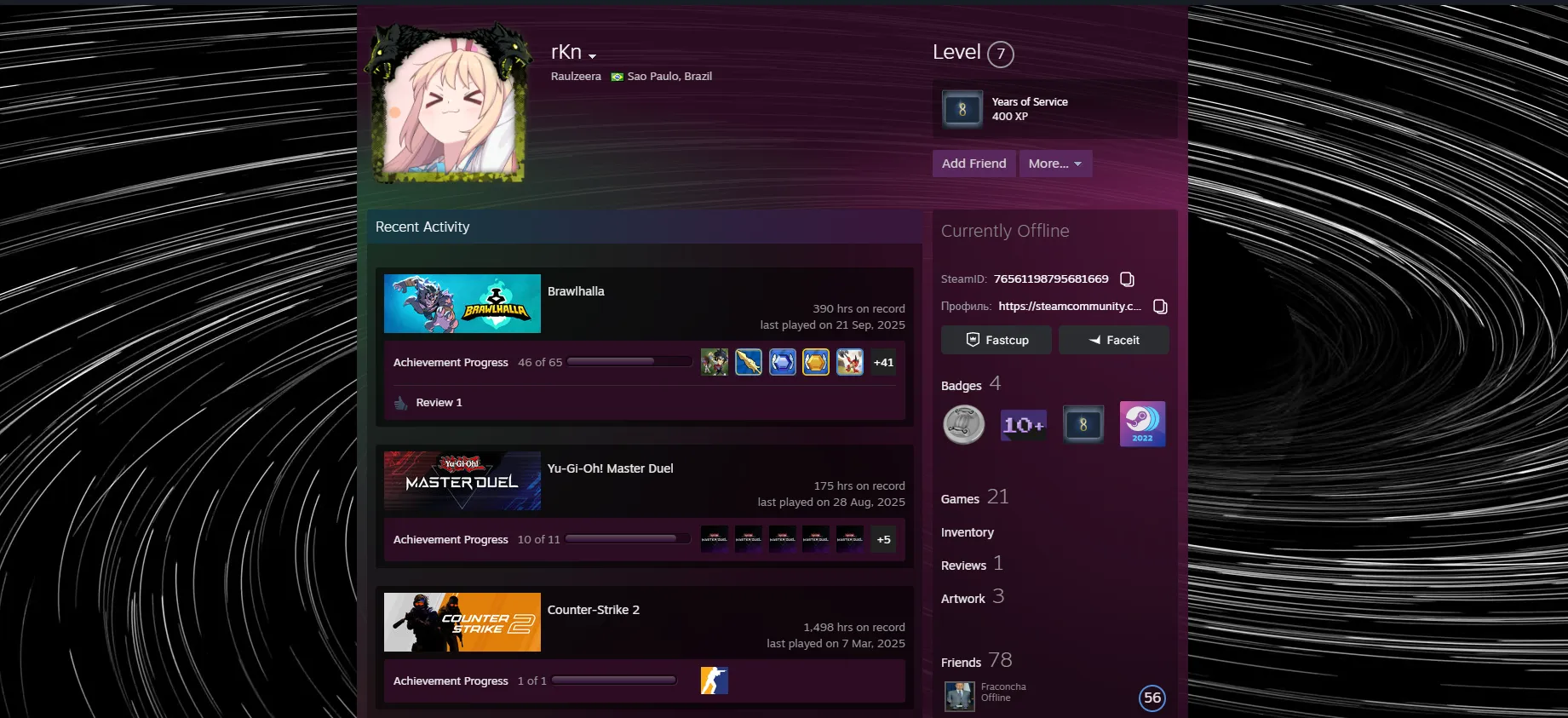Screen dimensions: 1568x718
Task: Expand the rKn name history arrow
Action: (x=592, y=56)
